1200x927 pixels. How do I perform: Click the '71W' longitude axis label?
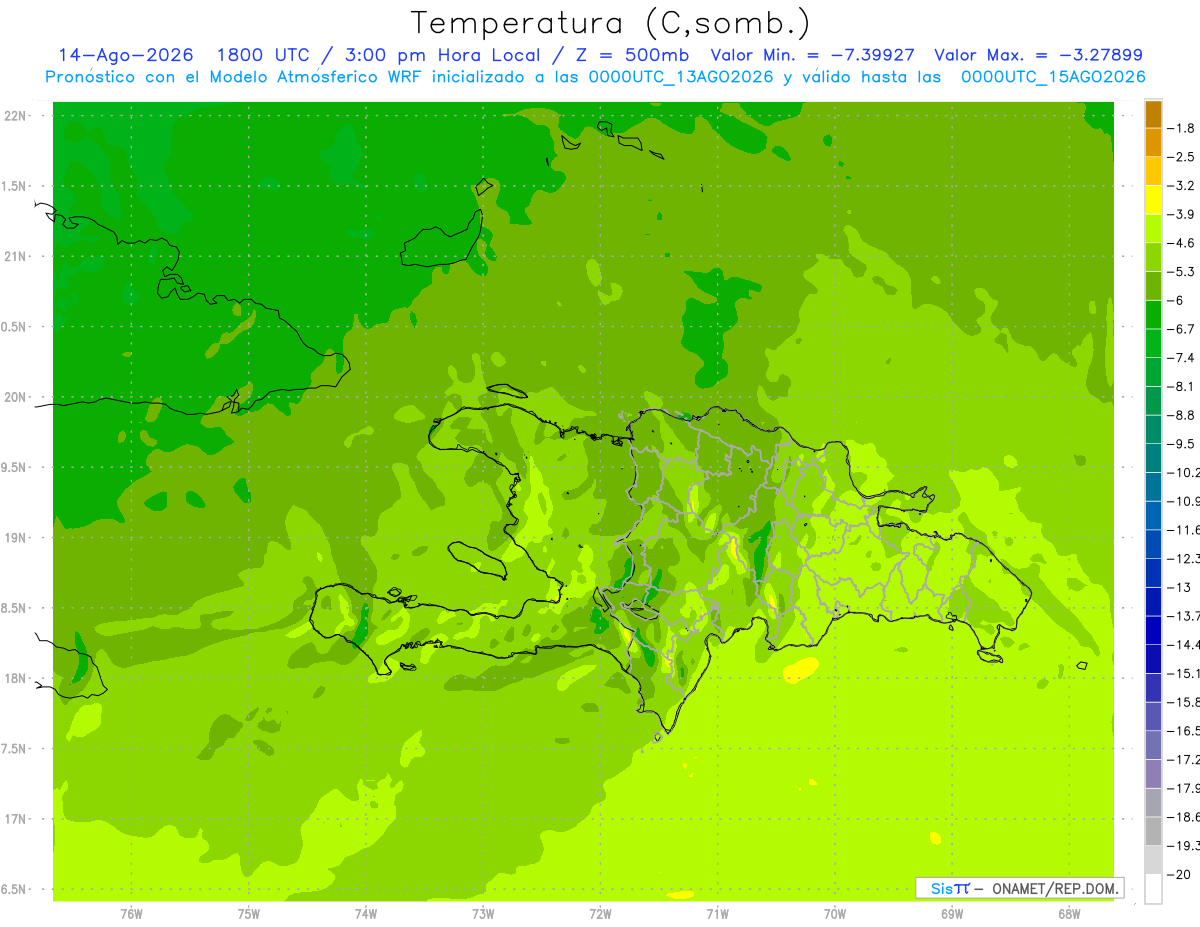pyautogui.click(x=717, y=914)
